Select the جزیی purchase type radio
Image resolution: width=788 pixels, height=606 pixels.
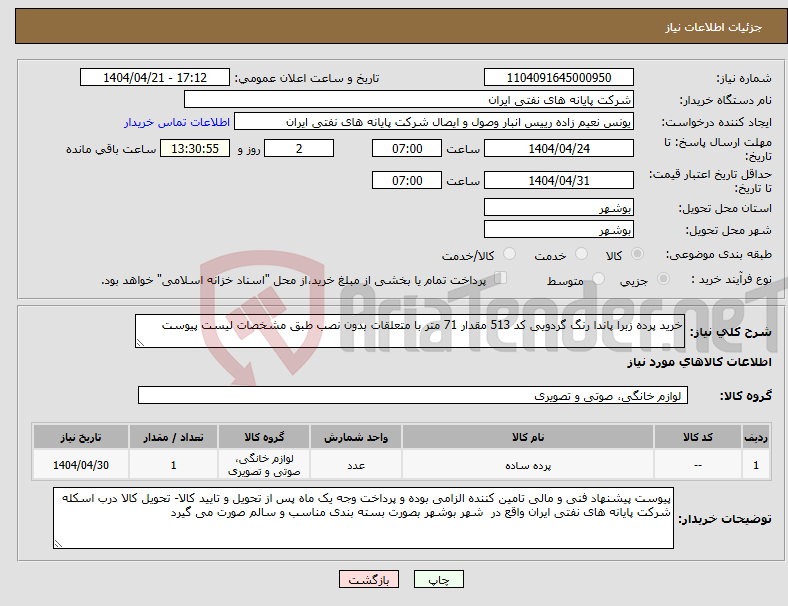tap(663, 278)
